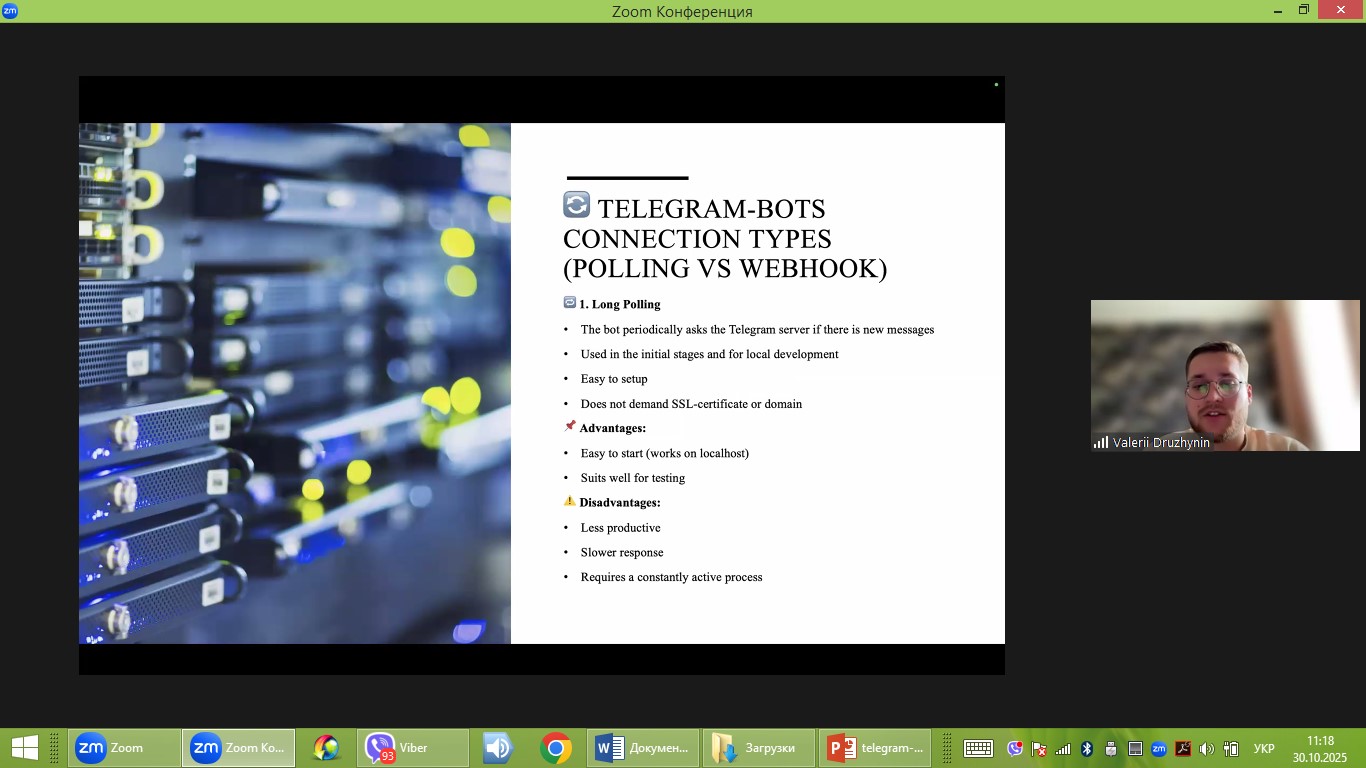Minimize the Zoom Конференция window
The image size is (1366, 768).
point(1278,11)
